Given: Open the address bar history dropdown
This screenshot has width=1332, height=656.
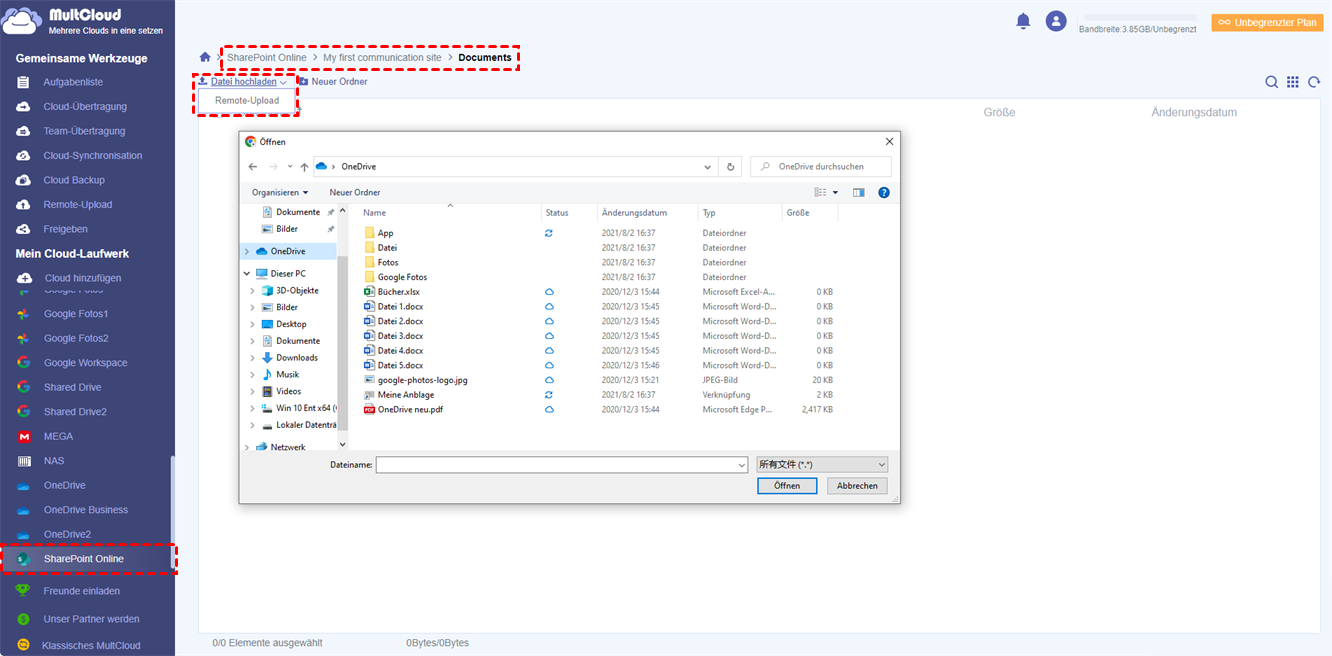Looking at the screenshot, I should point(708,167).
